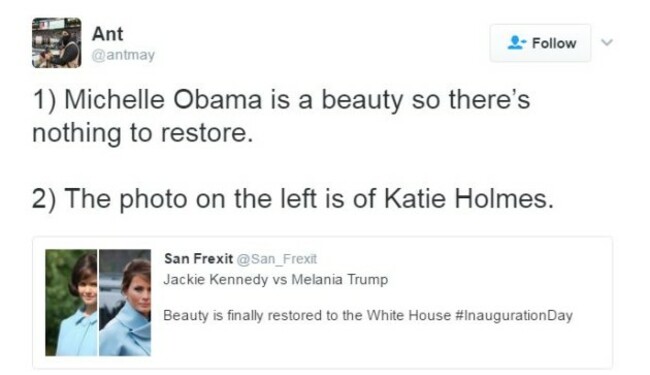Click the person-plus icon inside Follow

pos(516,43)
